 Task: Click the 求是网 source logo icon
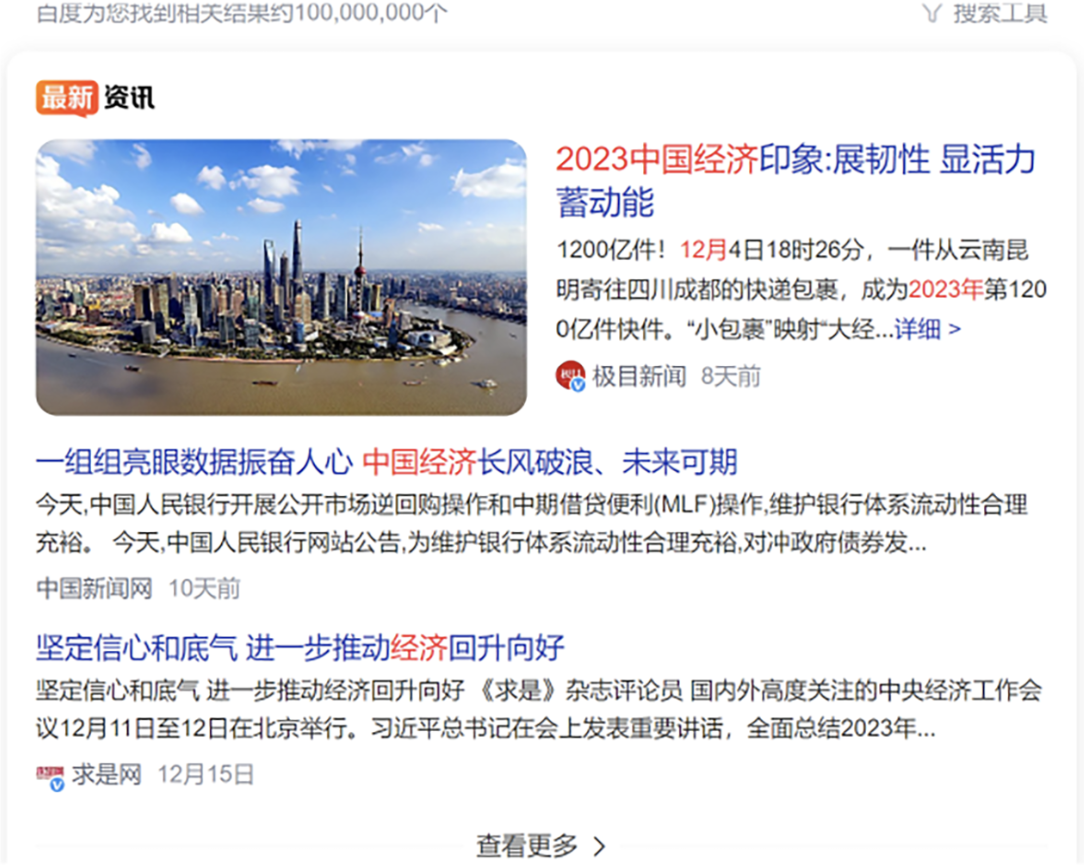[50, 776]
